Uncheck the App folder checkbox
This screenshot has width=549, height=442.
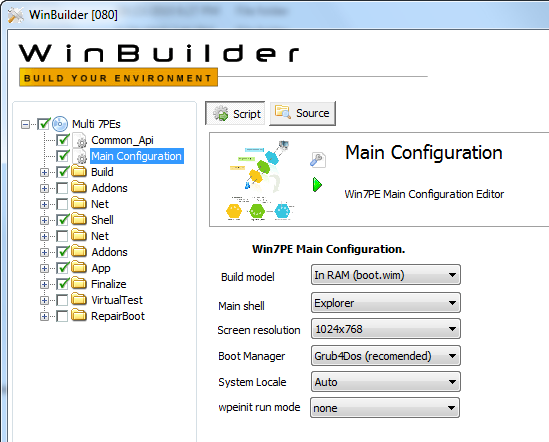tap(63, 268)
